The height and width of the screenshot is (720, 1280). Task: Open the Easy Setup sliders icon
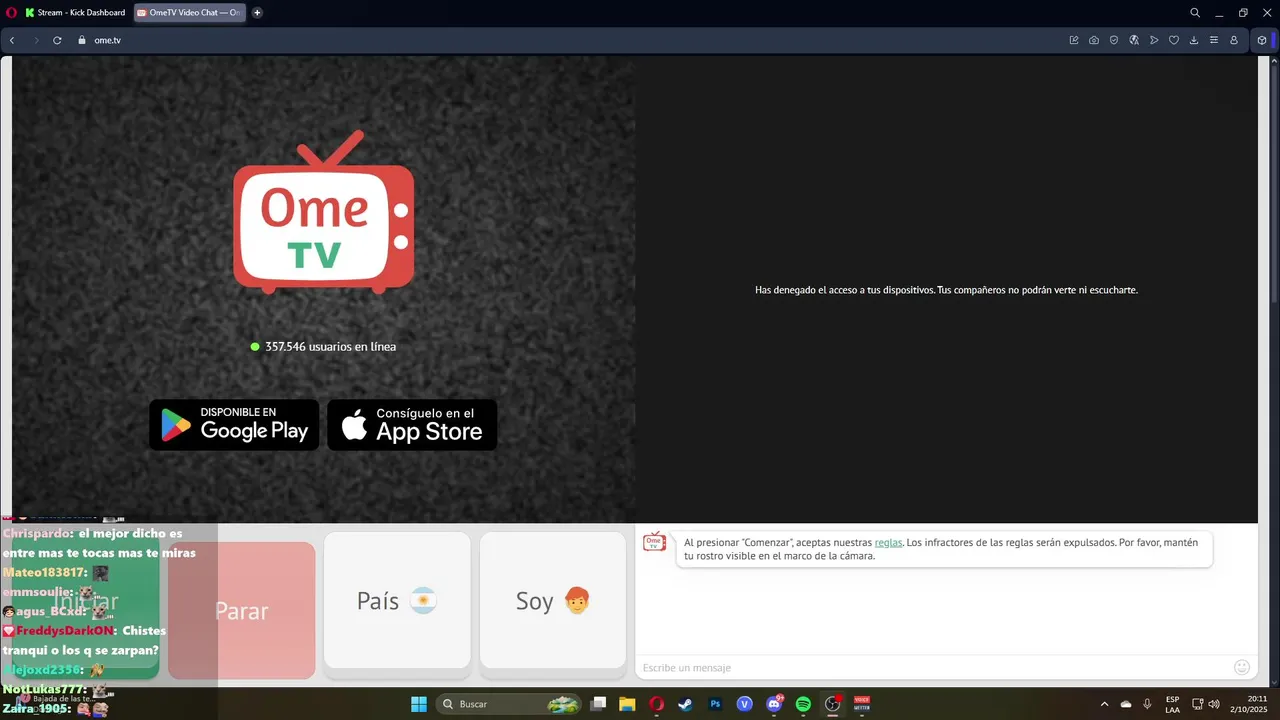1214,40
